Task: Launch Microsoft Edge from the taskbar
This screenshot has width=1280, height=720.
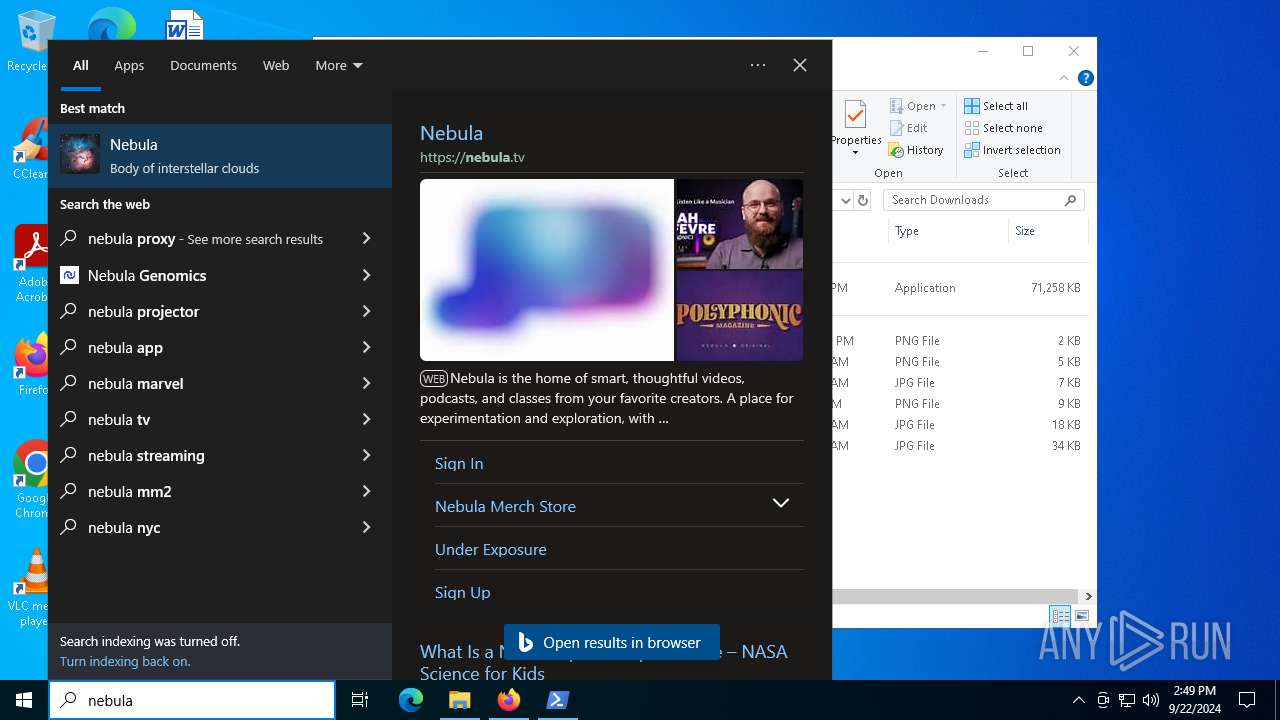Action: (411, 700)
